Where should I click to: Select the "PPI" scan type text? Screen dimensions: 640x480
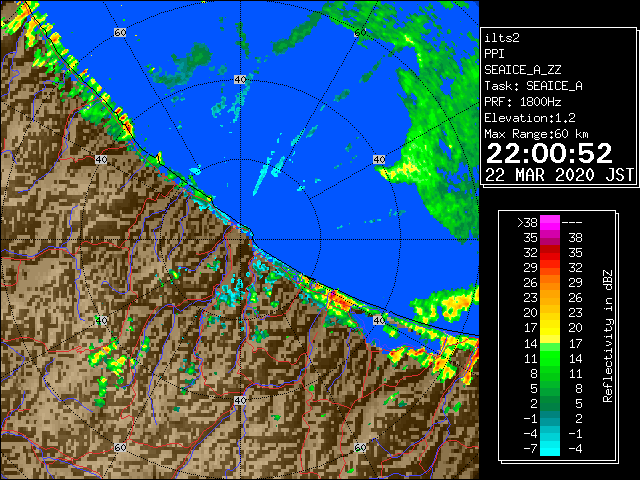point(494,54)
